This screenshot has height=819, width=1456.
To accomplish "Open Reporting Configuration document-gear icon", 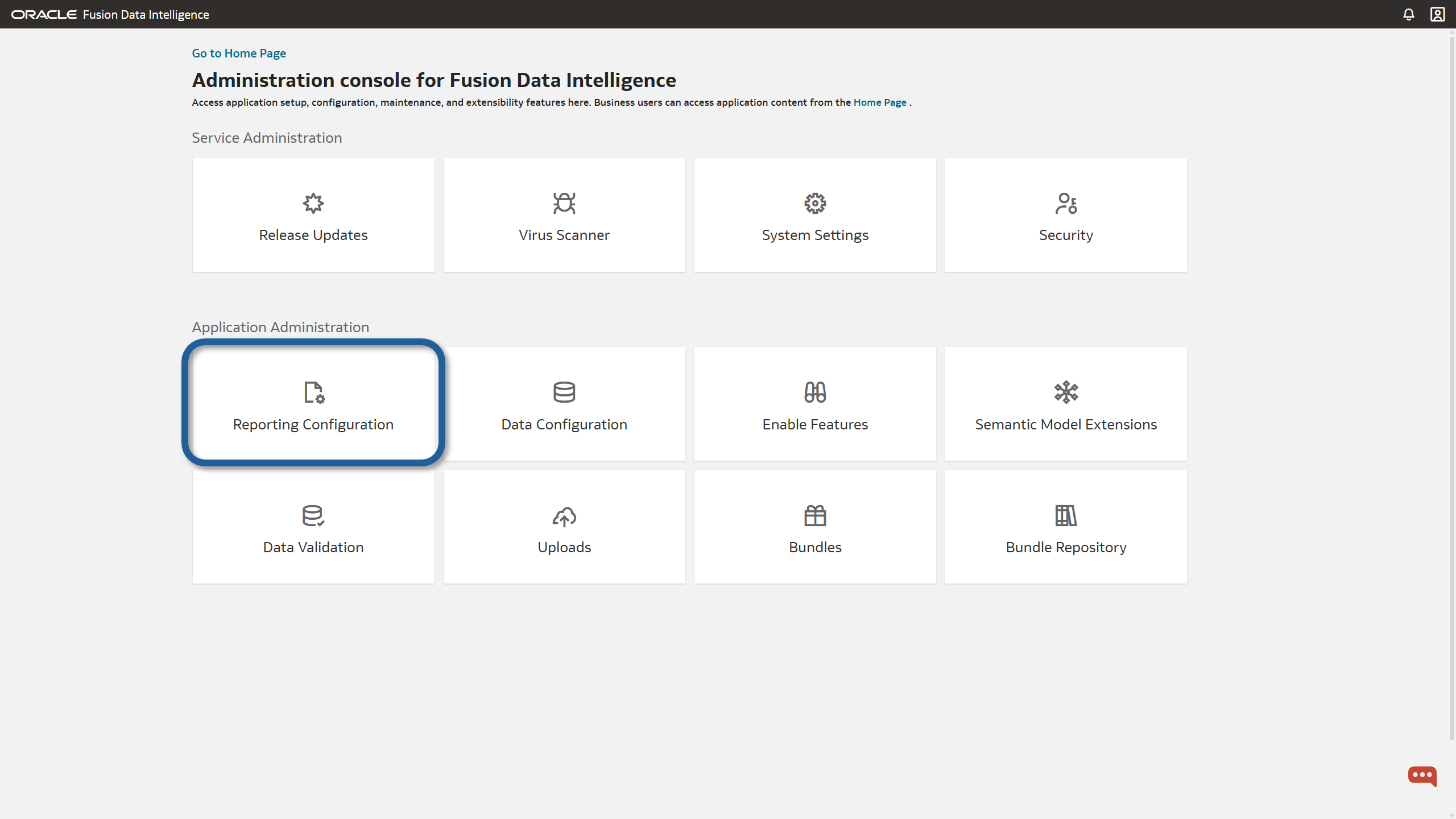I will (x=313, y=392).
